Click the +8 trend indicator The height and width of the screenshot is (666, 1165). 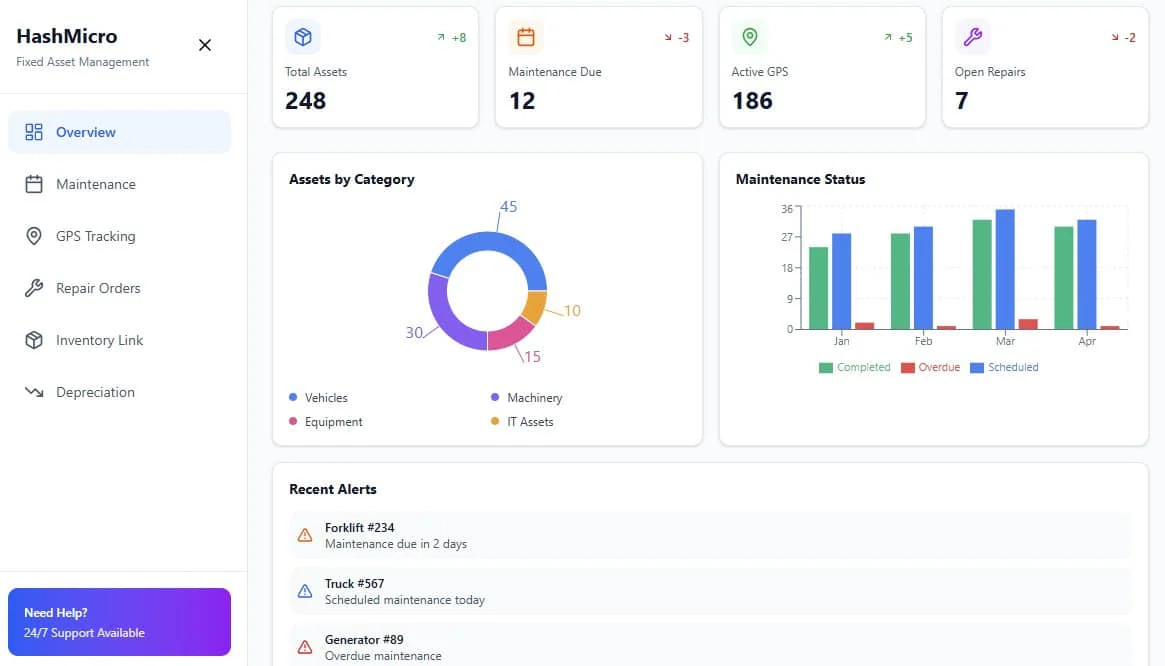pyautogui.click(x=452, y=37)
